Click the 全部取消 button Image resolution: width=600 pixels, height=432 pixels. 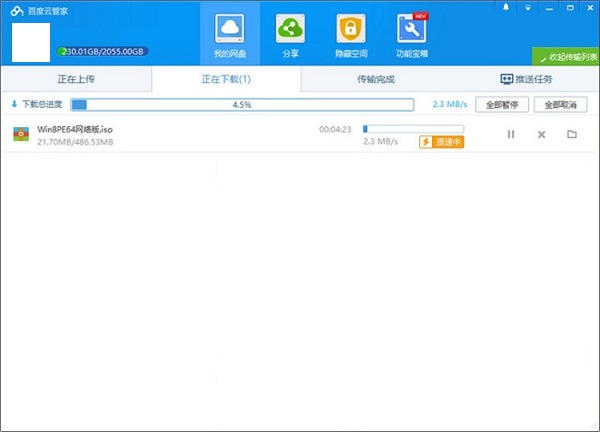pos(560,104)
